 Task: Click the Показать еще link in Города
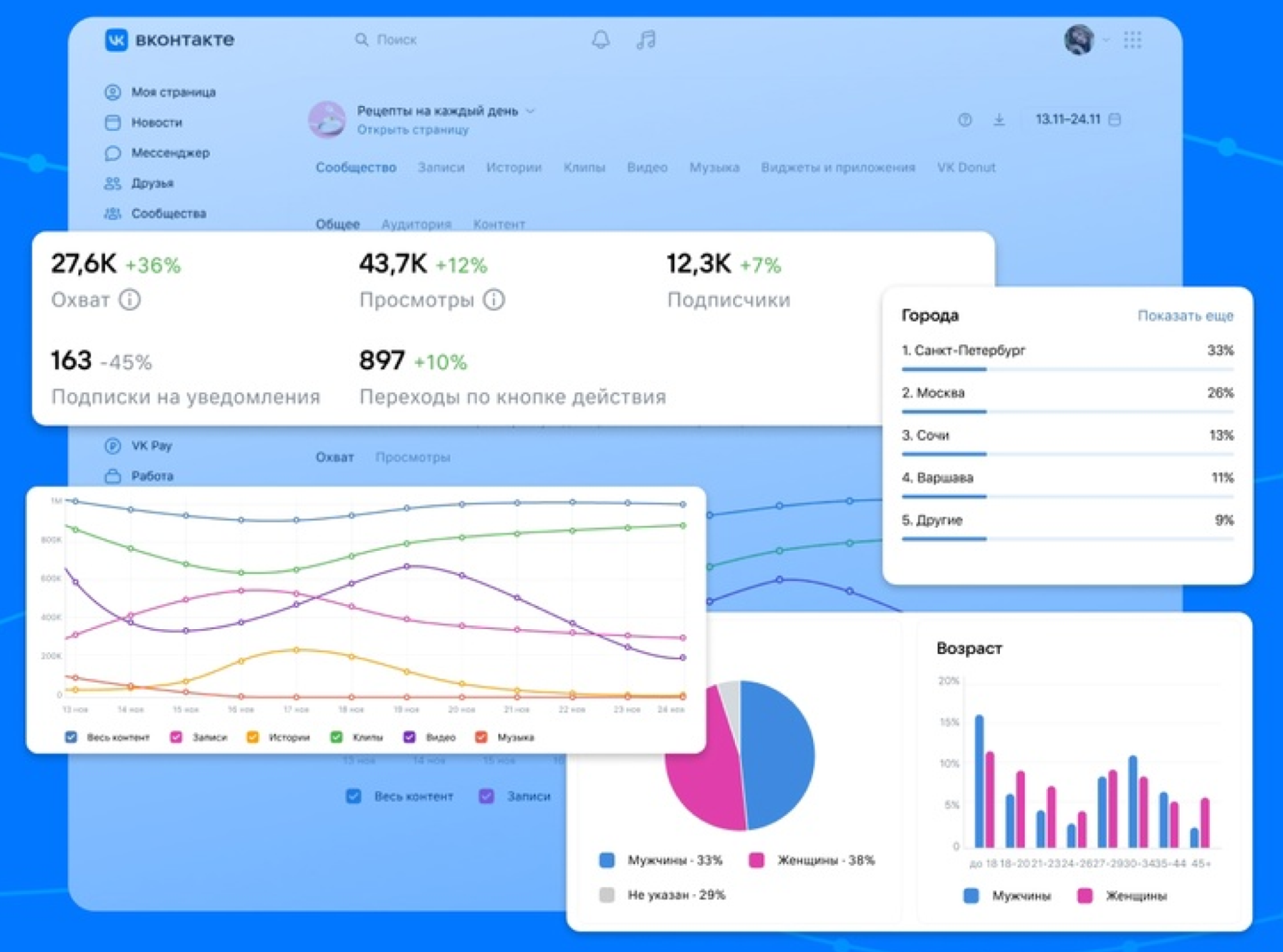coord(1185,315)
